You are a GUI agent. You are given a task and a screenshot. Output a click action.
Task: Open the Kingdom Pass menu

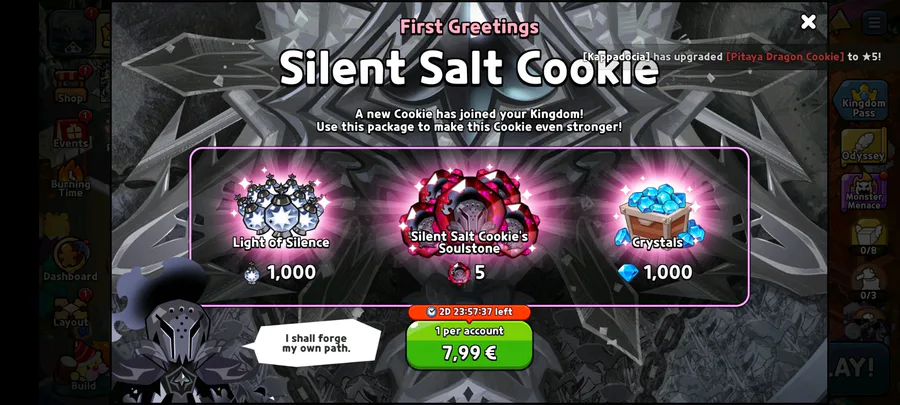click(x=863, y=101)
